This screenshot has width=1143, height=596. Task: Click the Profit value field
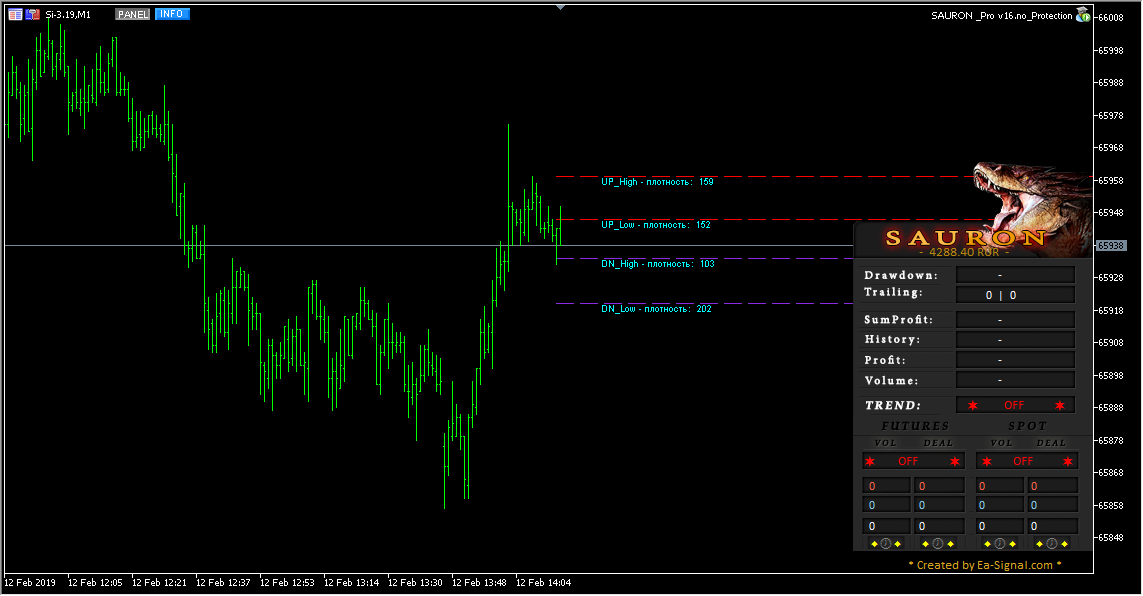click(1015, 360)
